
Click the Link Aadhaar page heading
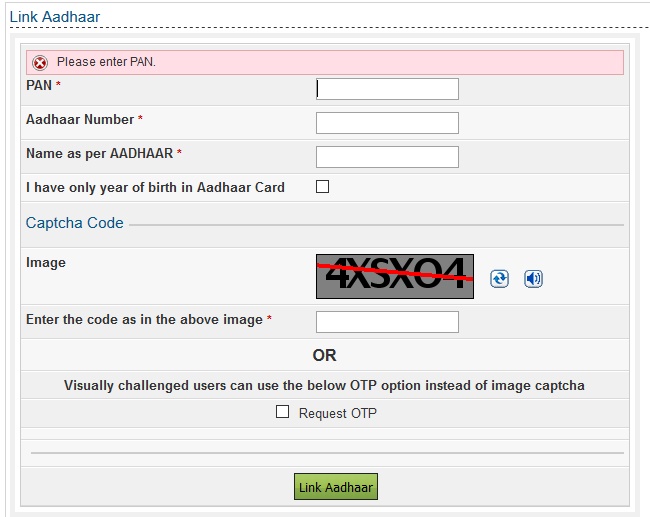coord(54,17)
